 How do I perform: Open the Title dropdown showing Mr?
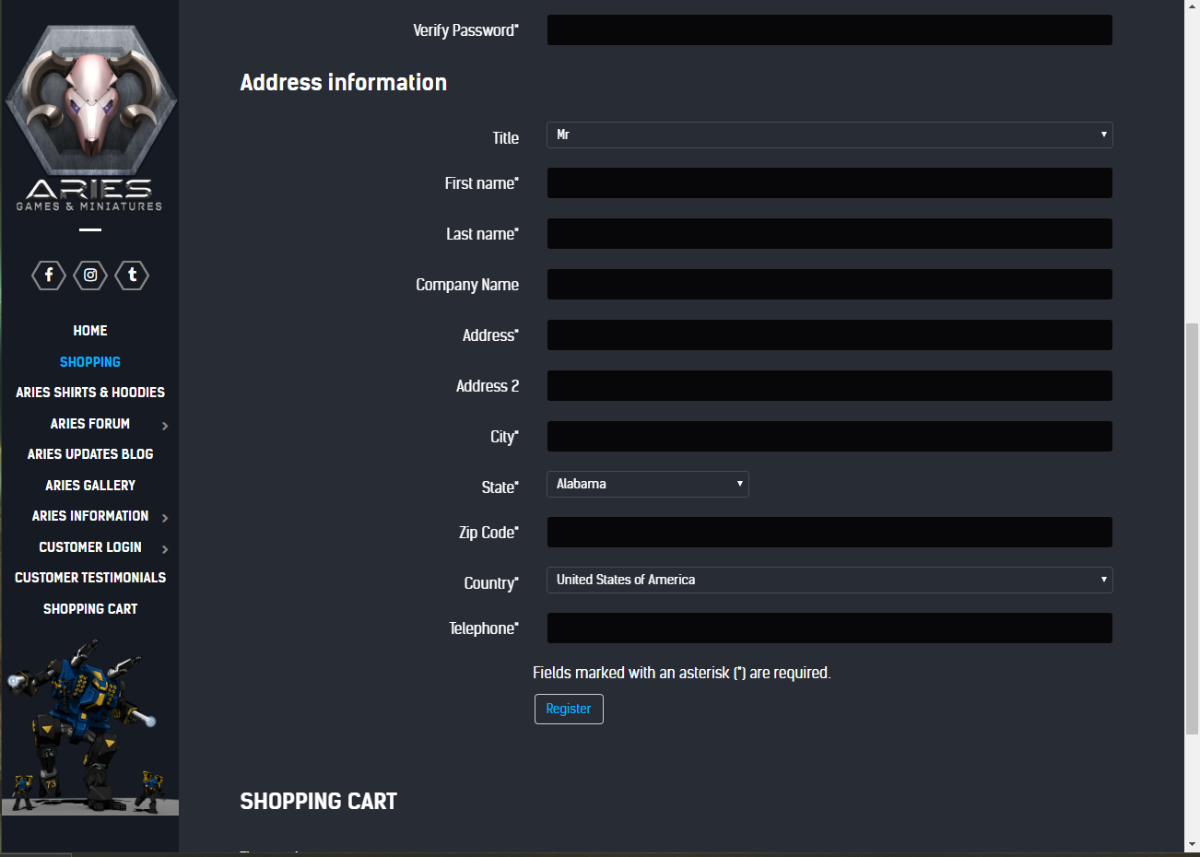(829, 135)
